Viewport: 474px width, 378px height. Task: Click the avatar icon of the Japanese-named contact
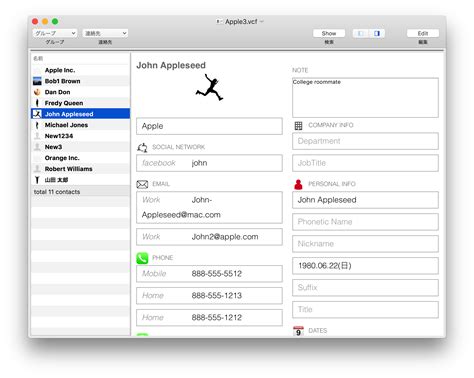(37, 180)
